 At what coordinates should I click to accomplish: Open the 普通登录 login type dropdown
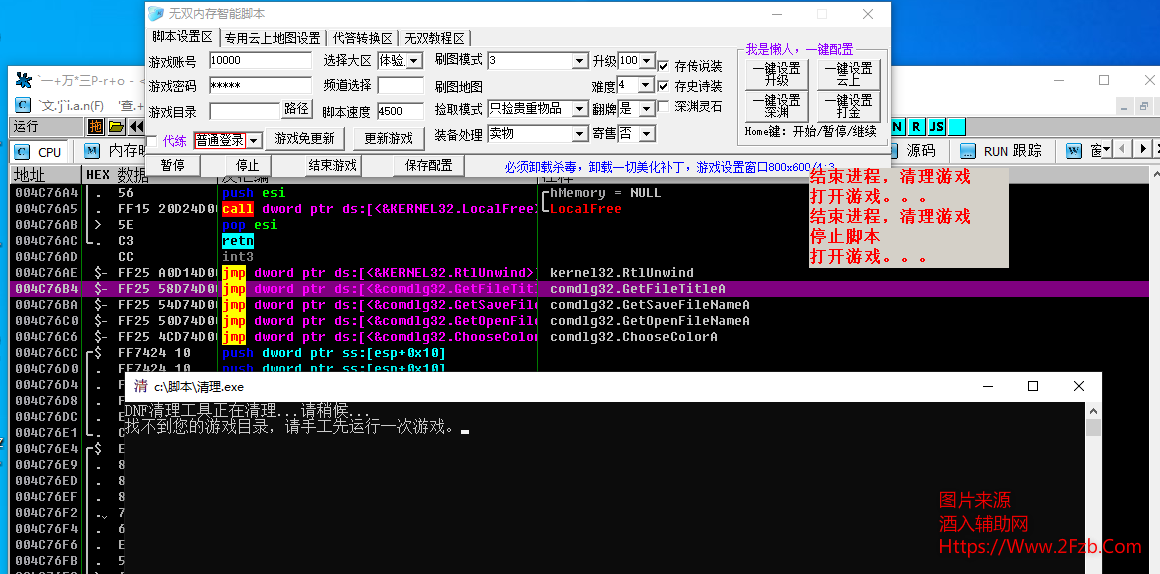coord(253,141)
